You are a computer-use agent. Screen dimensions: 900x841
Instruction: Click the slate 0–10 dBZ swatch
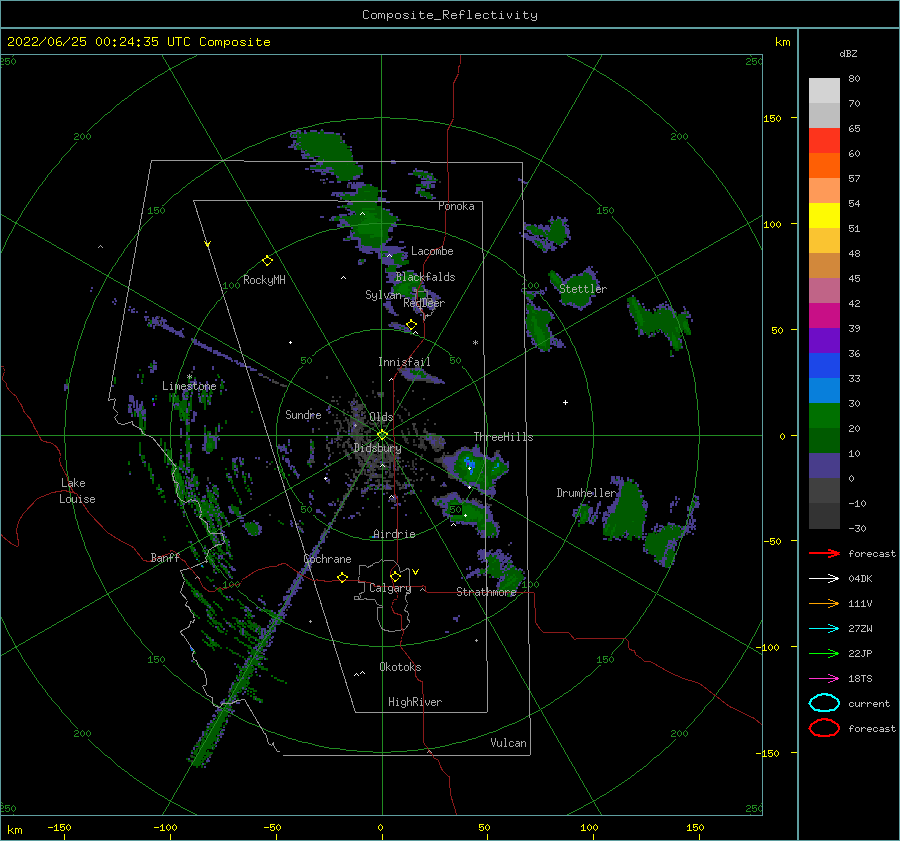pos(824,466)
